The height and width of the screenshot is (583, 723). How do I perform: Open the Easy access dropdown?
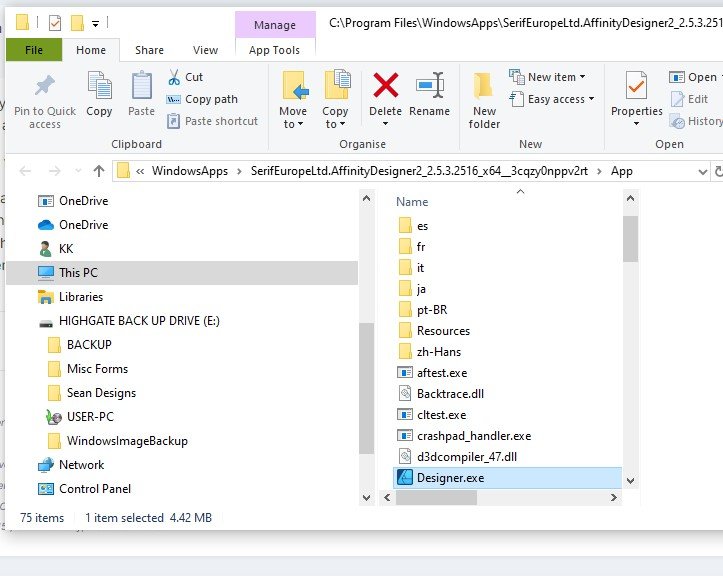coord(552,99)
